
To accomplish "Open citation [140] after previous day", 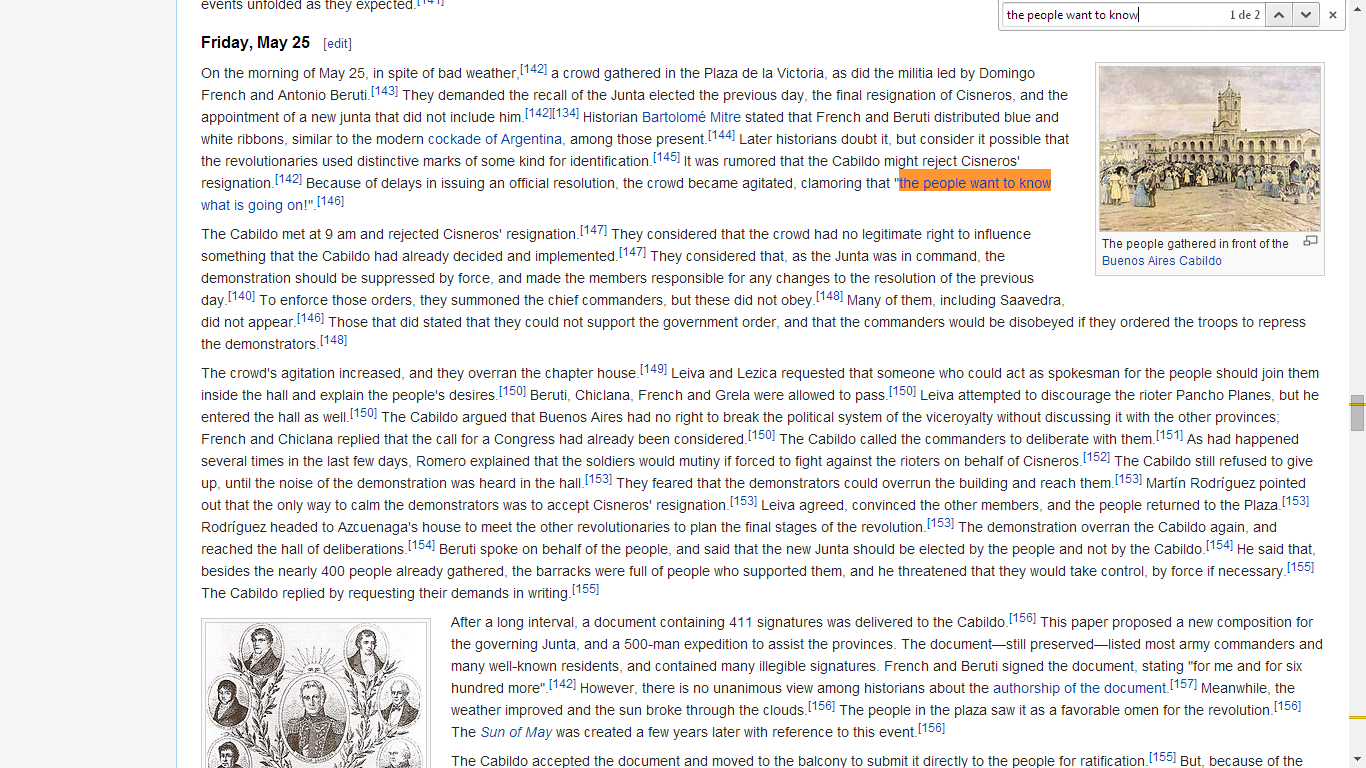I will (241, 296).
